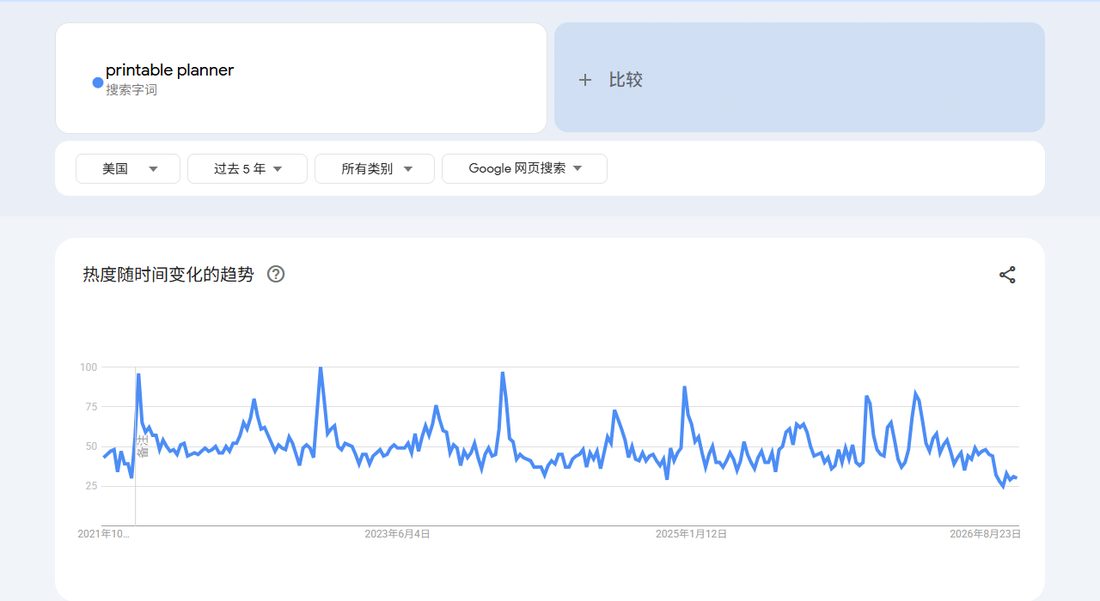This screenshot has height=601, width=1100.
Task: Click the 2026年8月23日 axis label
Action: (x=985, y=534)
